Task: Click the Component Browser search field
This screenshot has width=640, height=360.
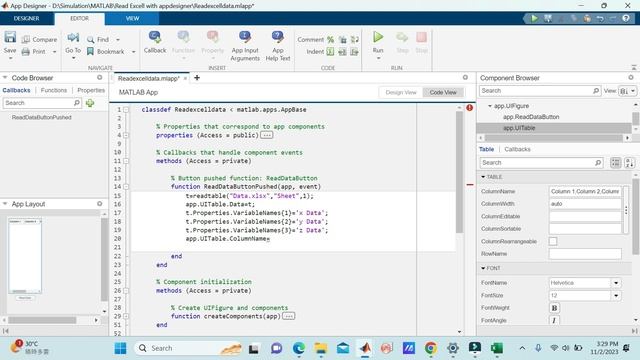Action: (x=540, y=91)
